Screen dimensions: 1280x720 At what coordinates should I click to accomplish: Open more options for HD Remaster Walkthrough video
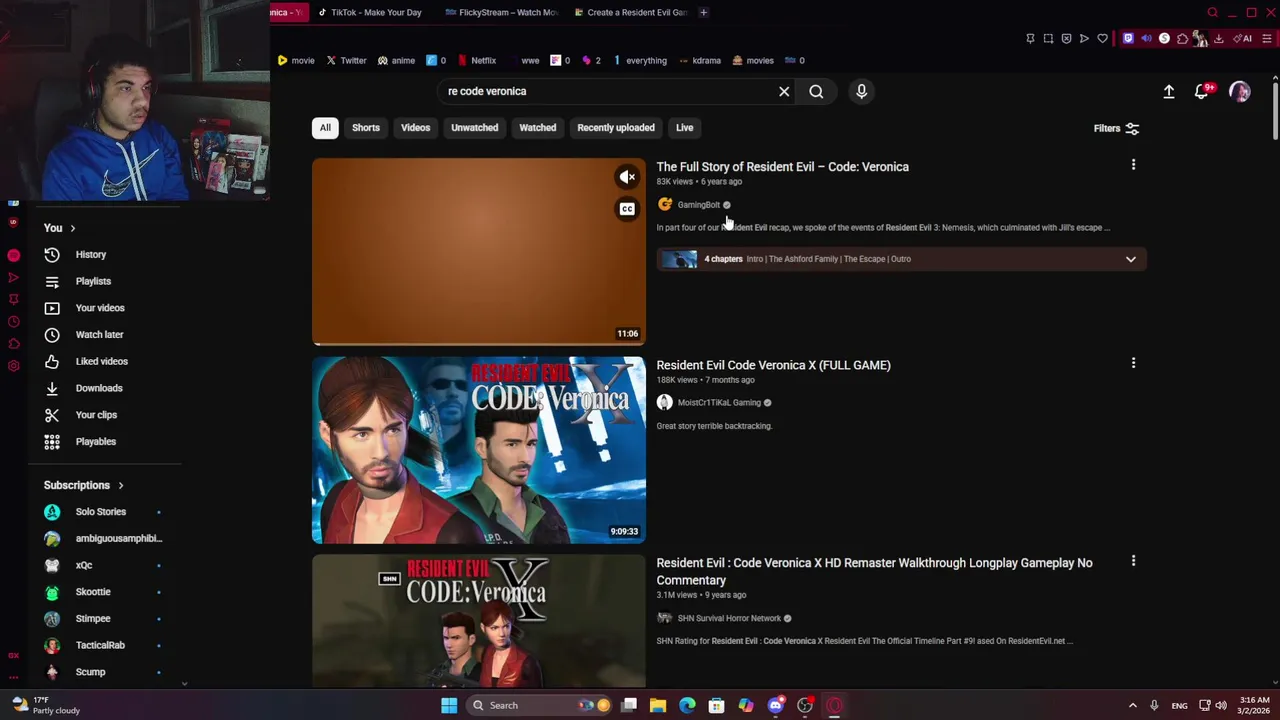tap(1133, 561)
